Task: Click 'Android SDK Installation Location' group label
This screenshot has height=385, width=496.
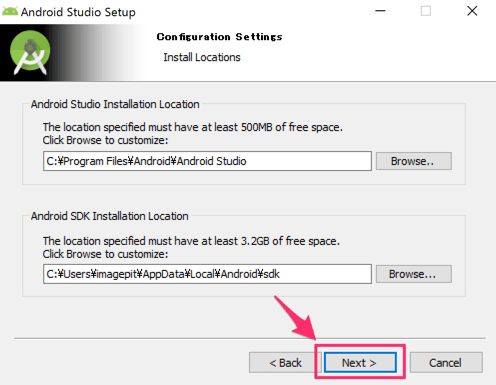Action: coord(109,216)
